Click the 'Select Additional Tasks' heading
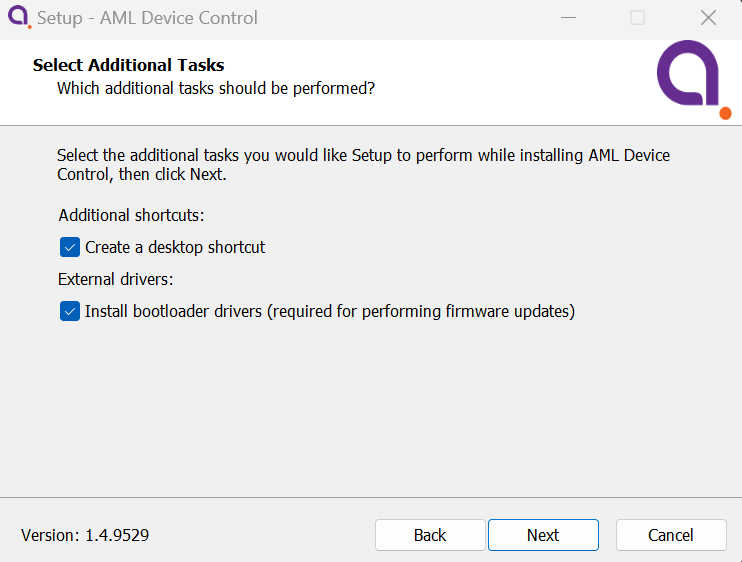742x562 pixels. [128, 65]
